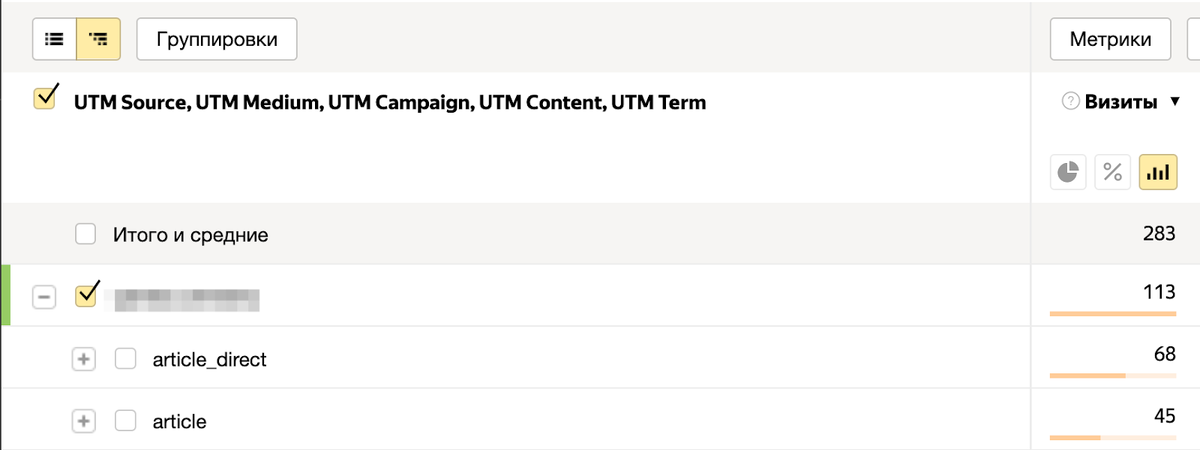Screen dimensions: 1200x450
Task: Sort by Визиты column arrow
Action: tap(1175, 103)
